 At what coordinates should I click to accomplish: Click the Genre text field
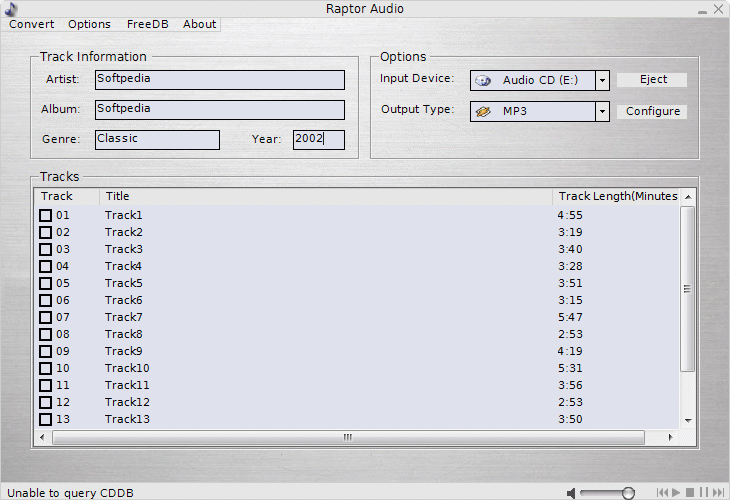157,140
